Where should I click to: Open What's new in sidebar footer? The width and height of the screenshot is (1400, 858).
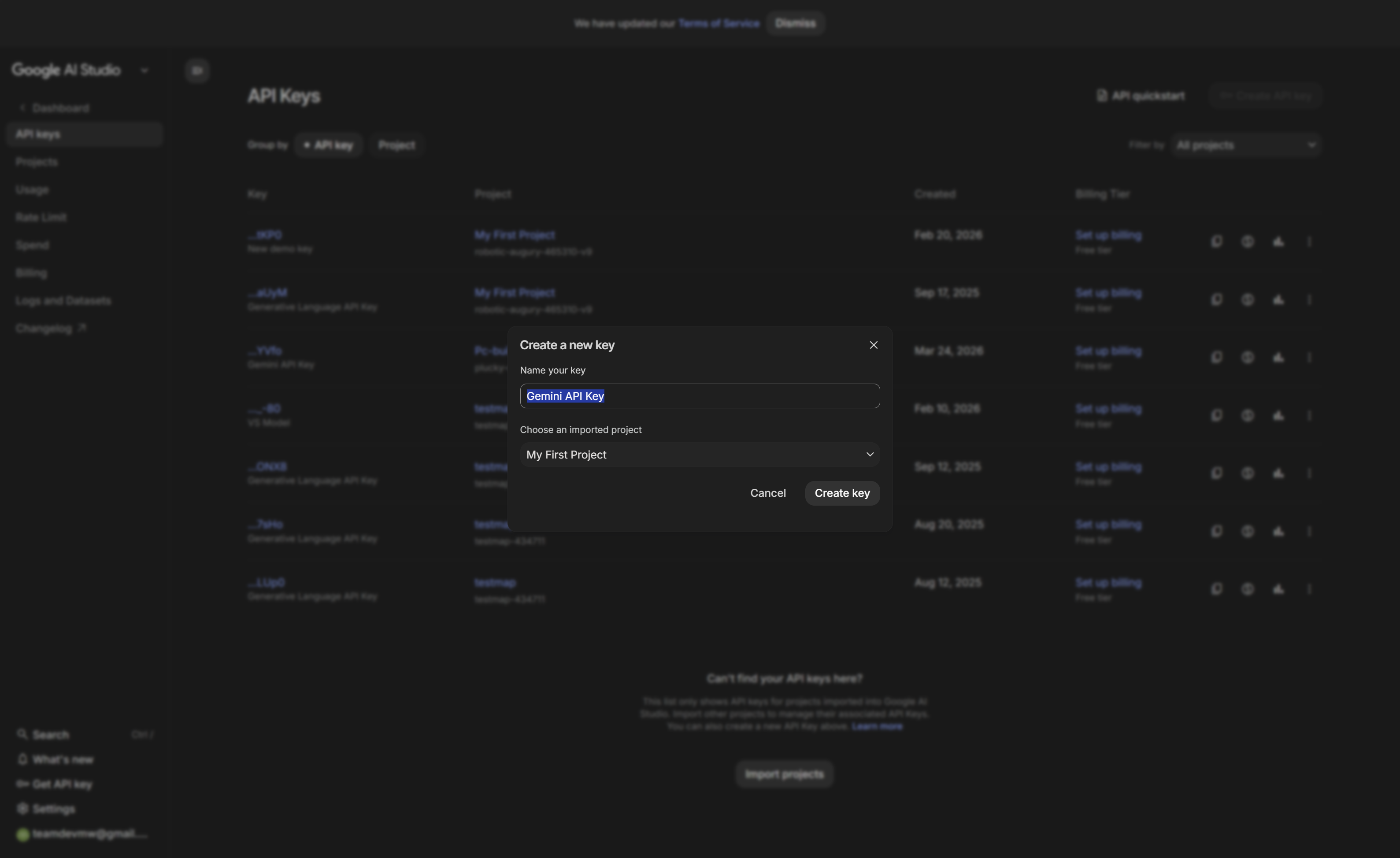point(55,760)
